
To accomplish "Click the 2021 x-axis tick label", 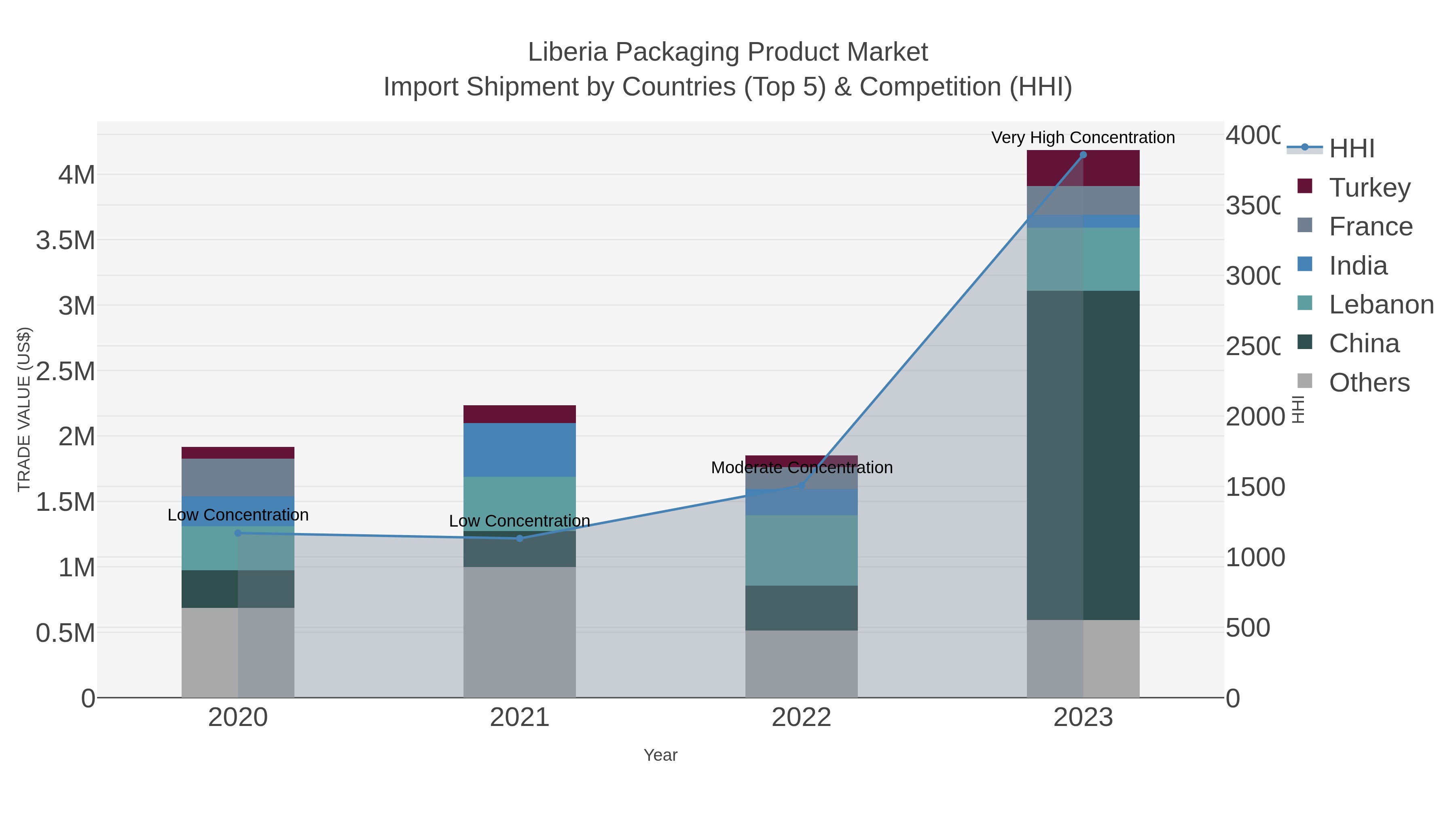I will pos(520,717).
